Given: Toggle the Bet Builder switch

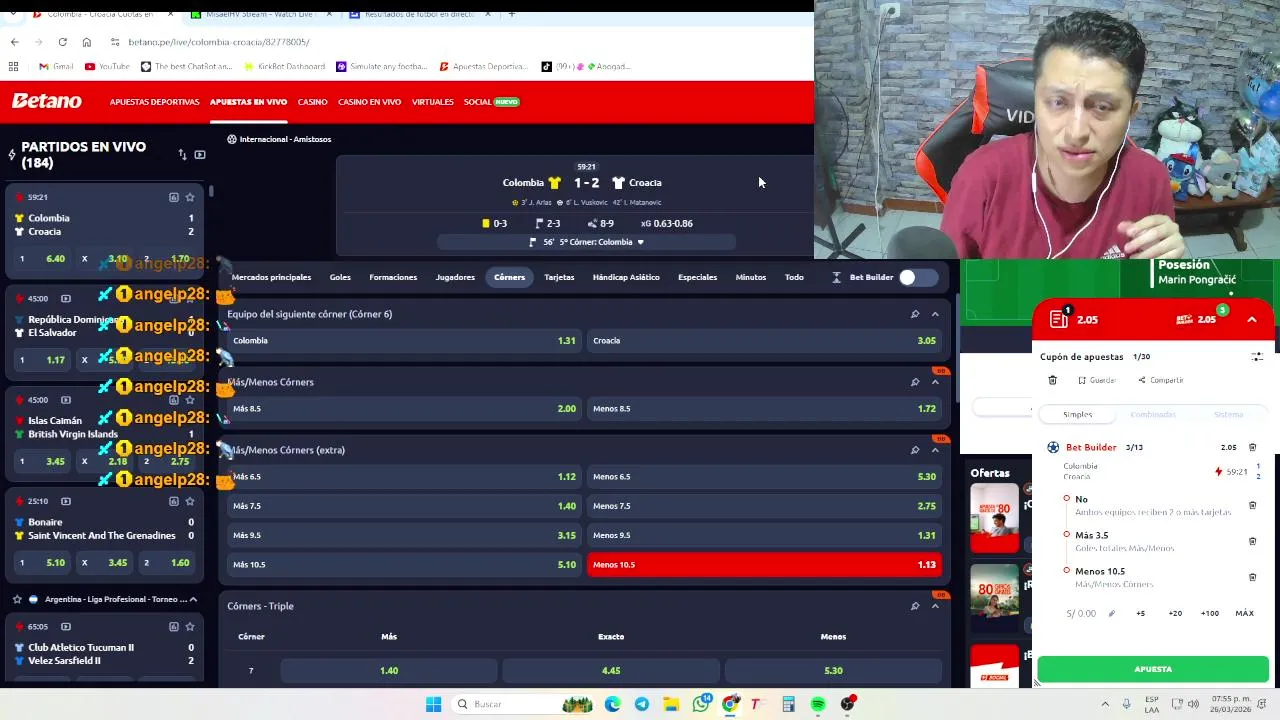Looking at the screenshot, I should [x=917, y=277].
